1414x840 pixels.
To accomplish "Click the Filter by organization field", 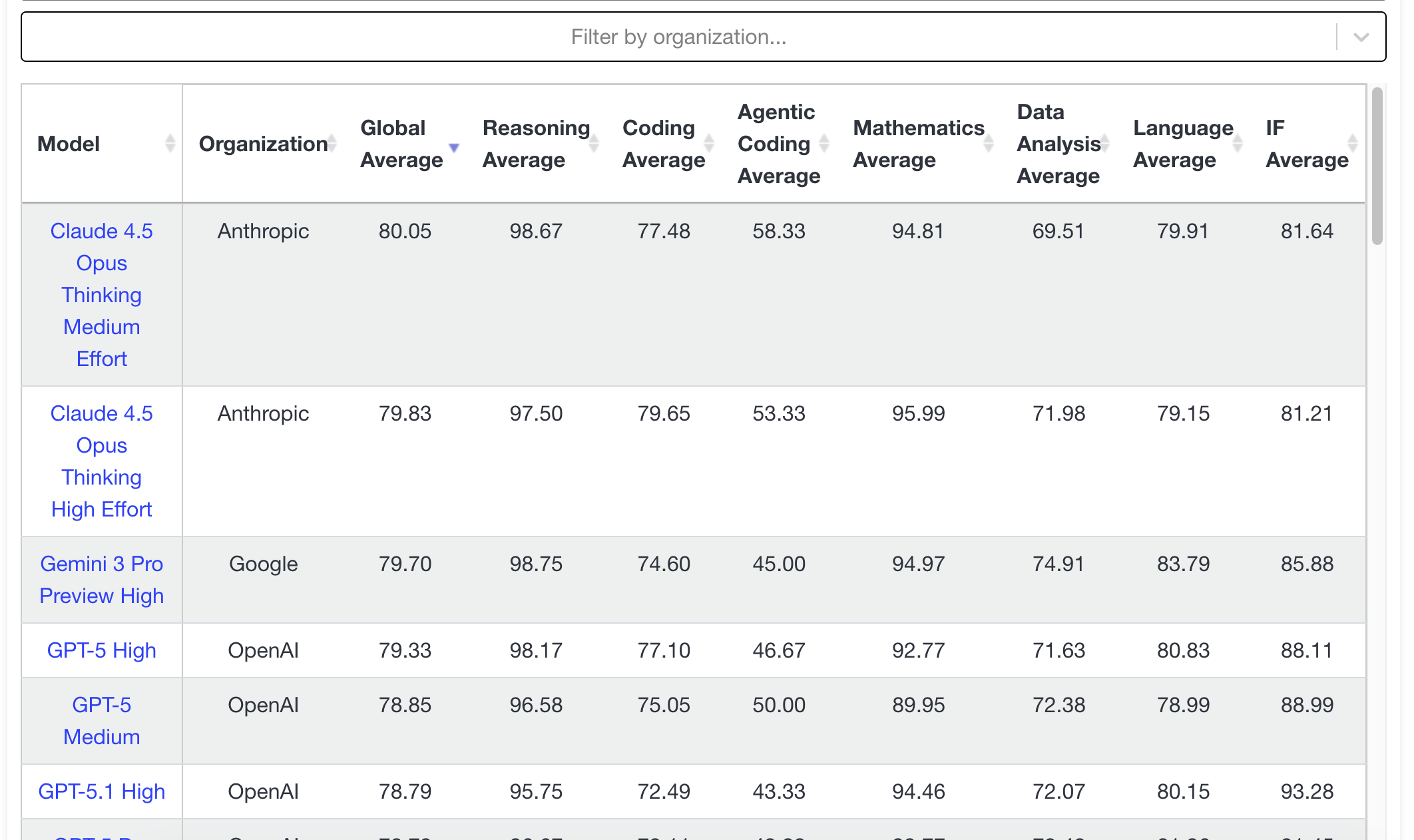I will pos(678,37).
